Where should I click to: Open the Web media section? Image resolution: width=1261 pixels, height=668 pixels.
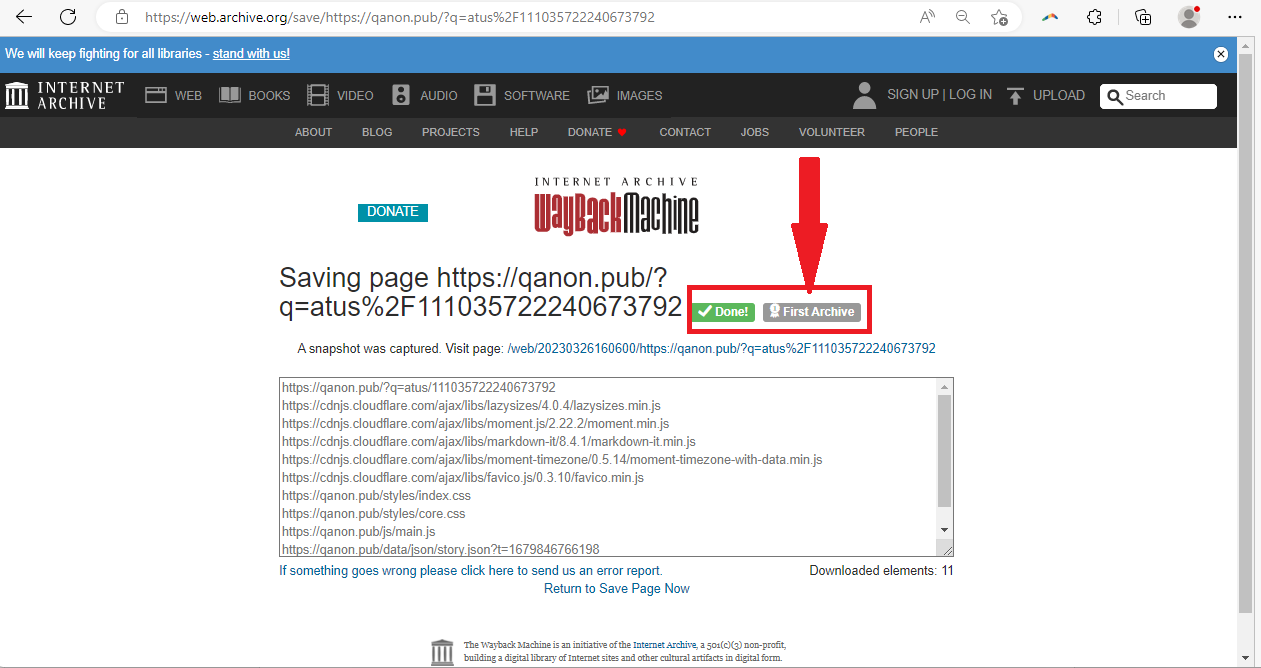pyautogui.click(x=173, y=96)
